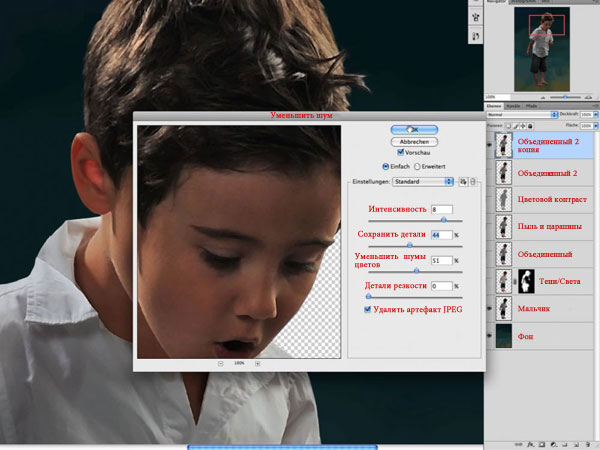The height and width of the screenshot is (450, 600).
Task: Click the Мальчик layer thumbnail
Action: pyautogui.click(x=504, y=308)
